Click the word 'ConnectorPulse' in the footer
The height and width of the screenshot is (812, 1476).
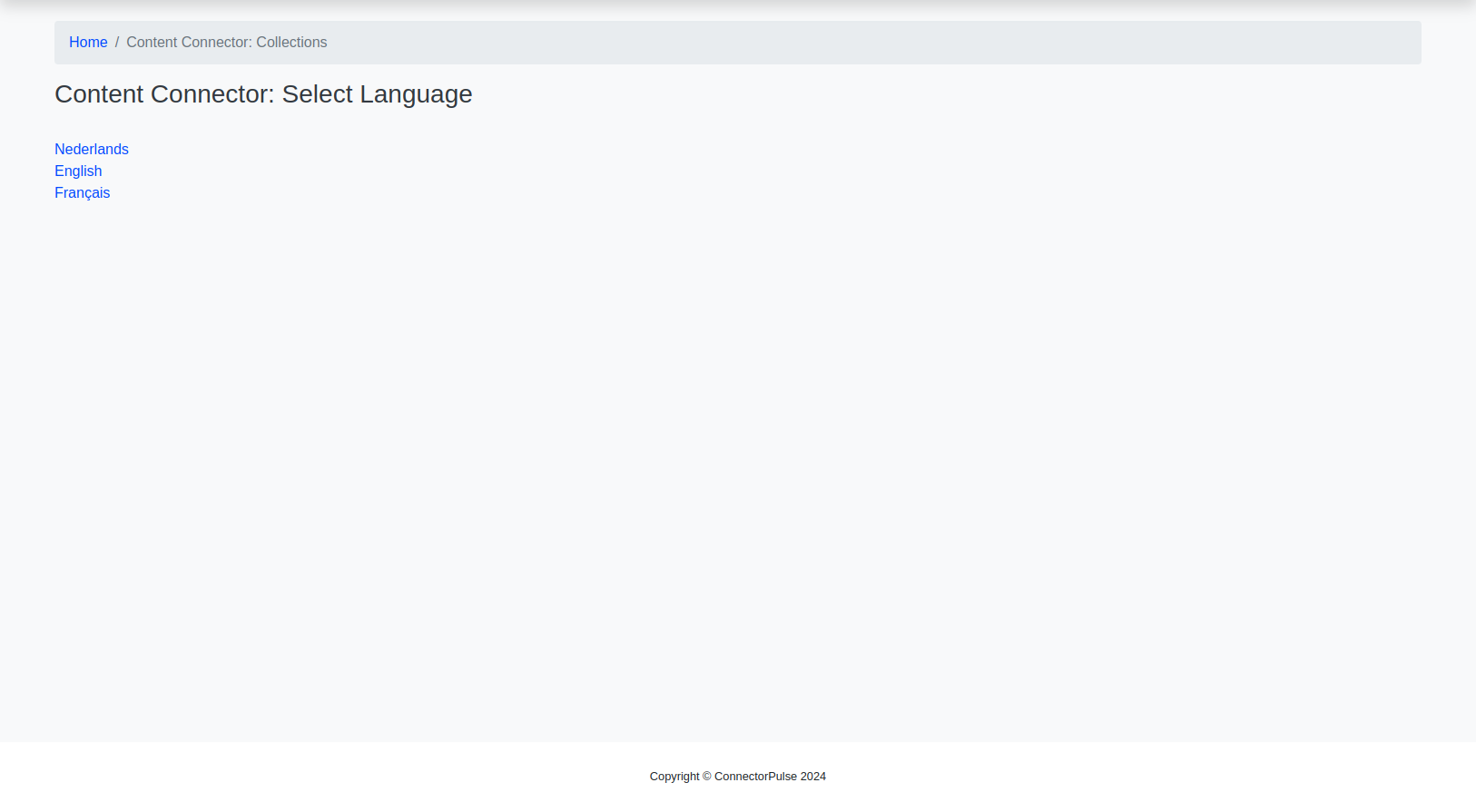755,777
